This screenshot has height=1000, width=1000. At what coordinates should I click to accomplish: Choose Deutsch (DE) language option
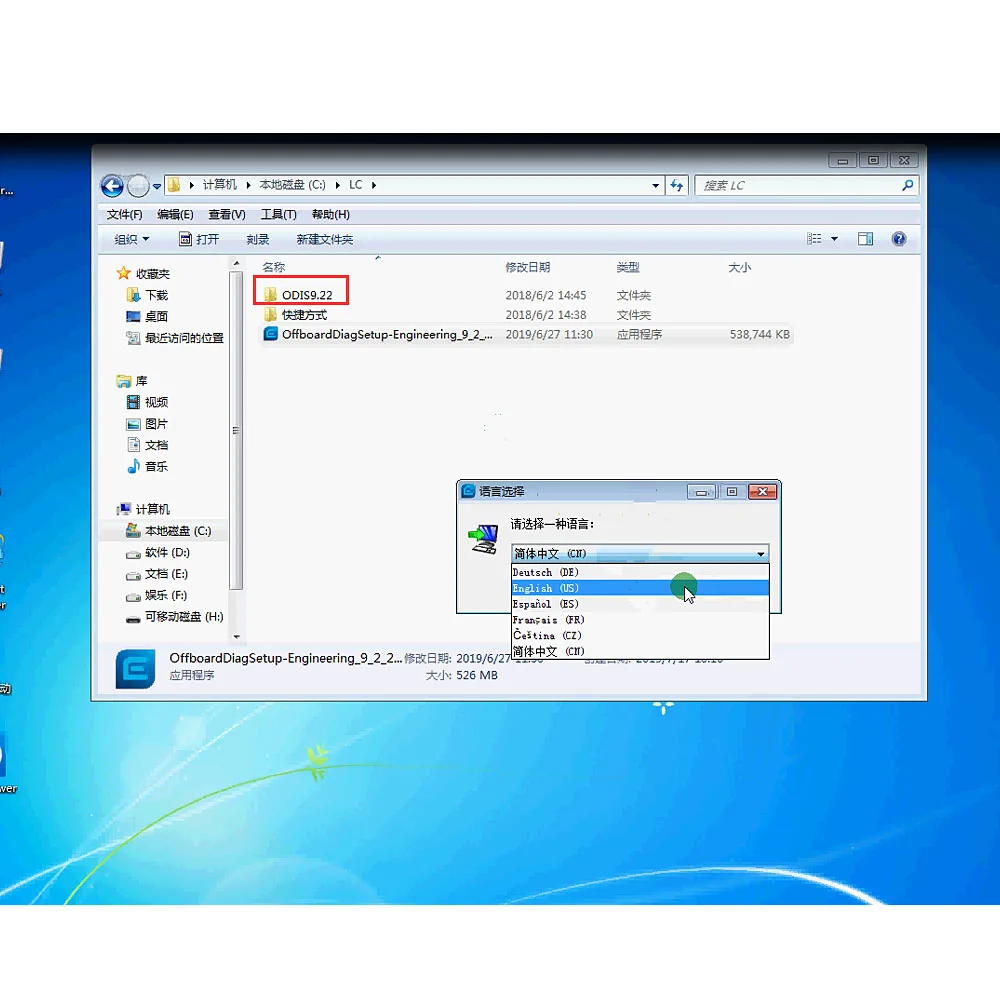point(640,573)
